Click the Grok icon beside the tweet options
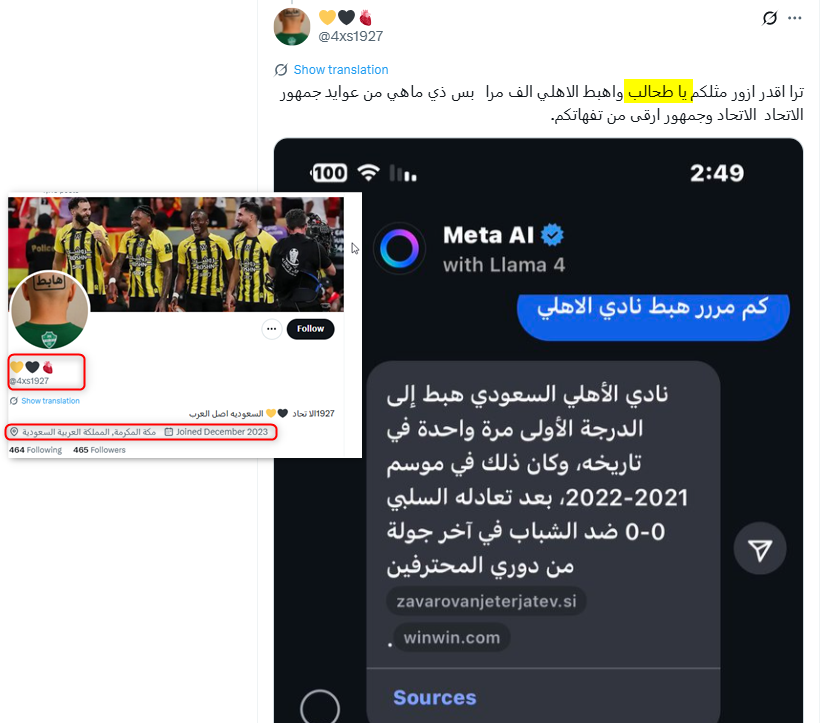The width and height of the screenshot is (822, 723). pyautogui.click(x=769, y=18)
